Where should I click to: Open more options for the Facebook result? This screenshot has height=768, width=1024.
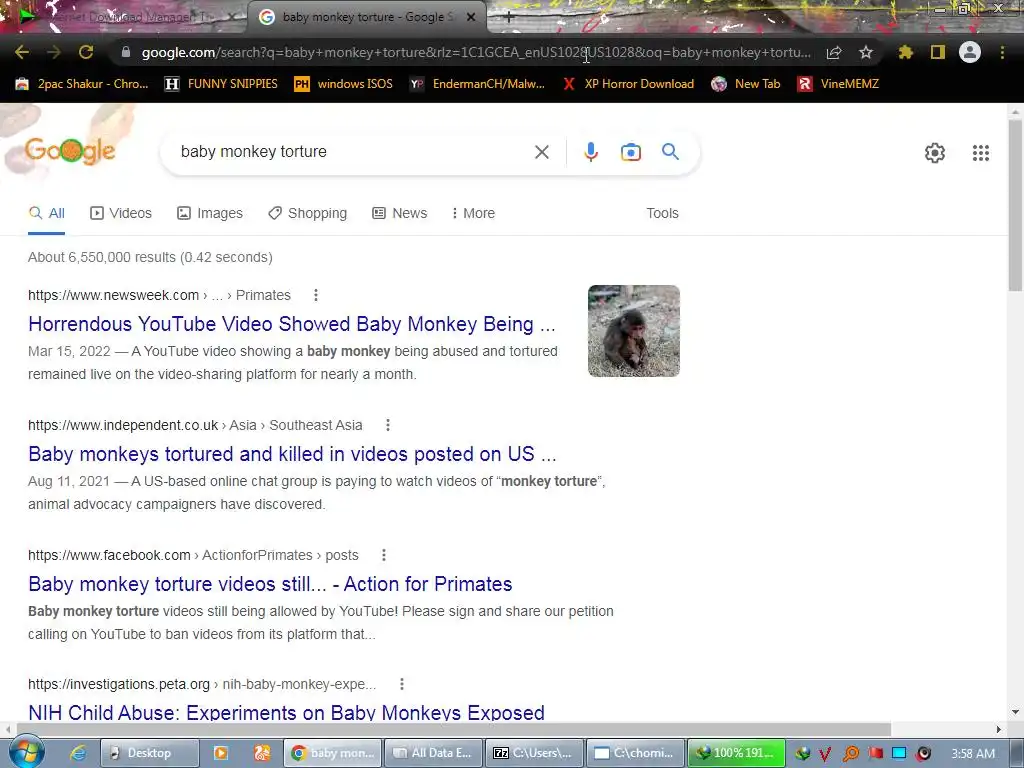pos(384,555)
